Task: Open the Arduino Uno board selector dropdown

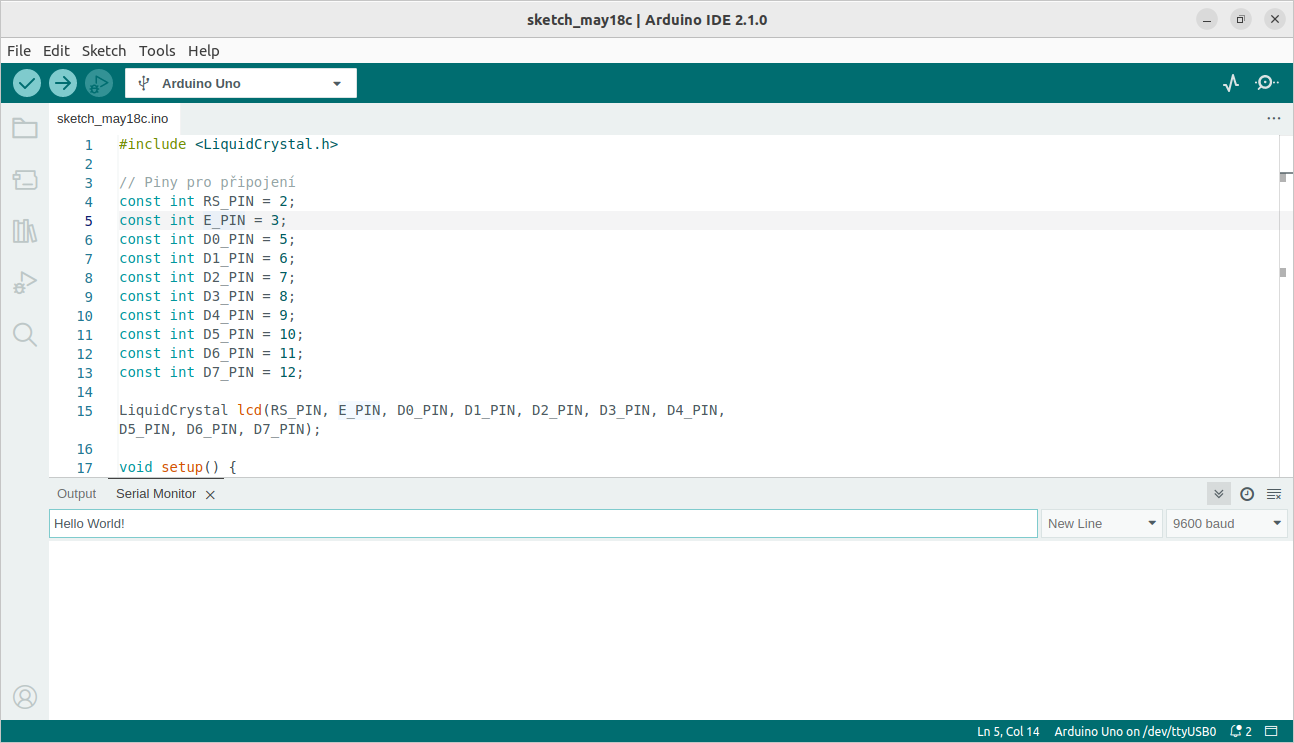Action: click(241, 83)
